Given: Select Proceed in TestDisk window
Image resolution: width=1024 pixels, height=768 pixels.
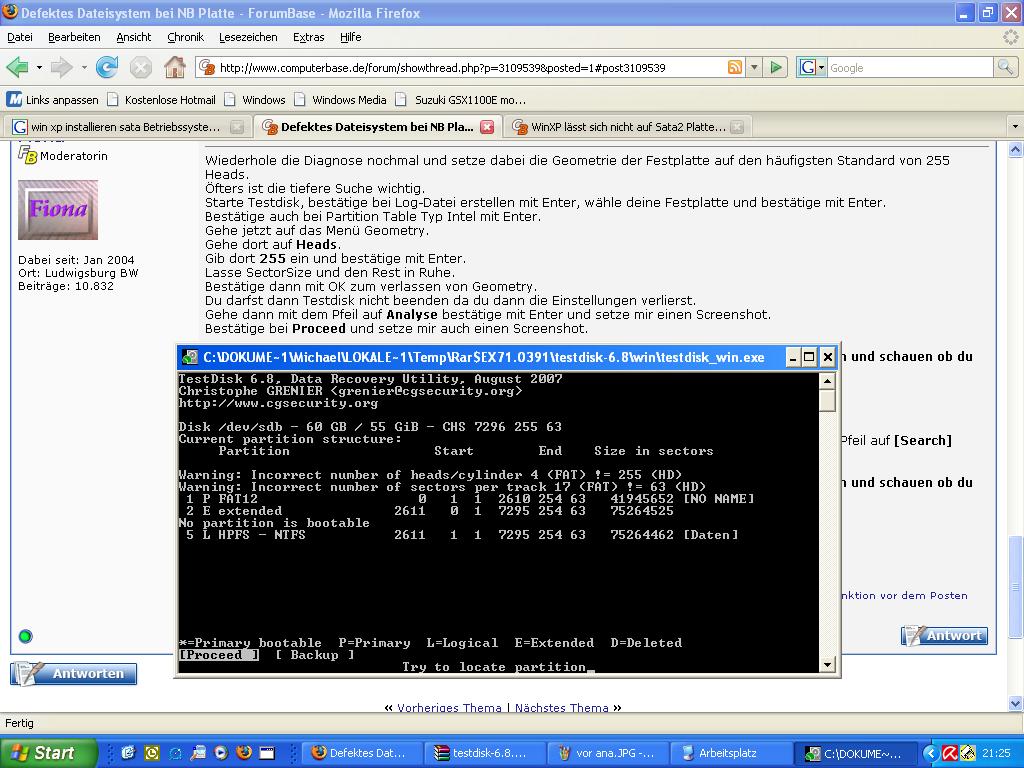Looking at the screenshot, I should click(x=219, y=655).
